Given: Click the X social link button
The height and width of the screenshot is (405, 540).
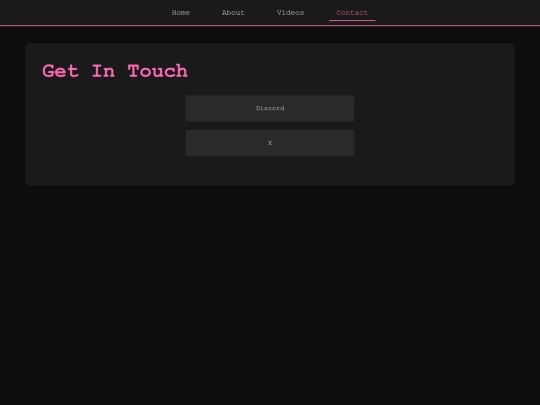Looking at the screenshot, I should click(x=270, y=143).
